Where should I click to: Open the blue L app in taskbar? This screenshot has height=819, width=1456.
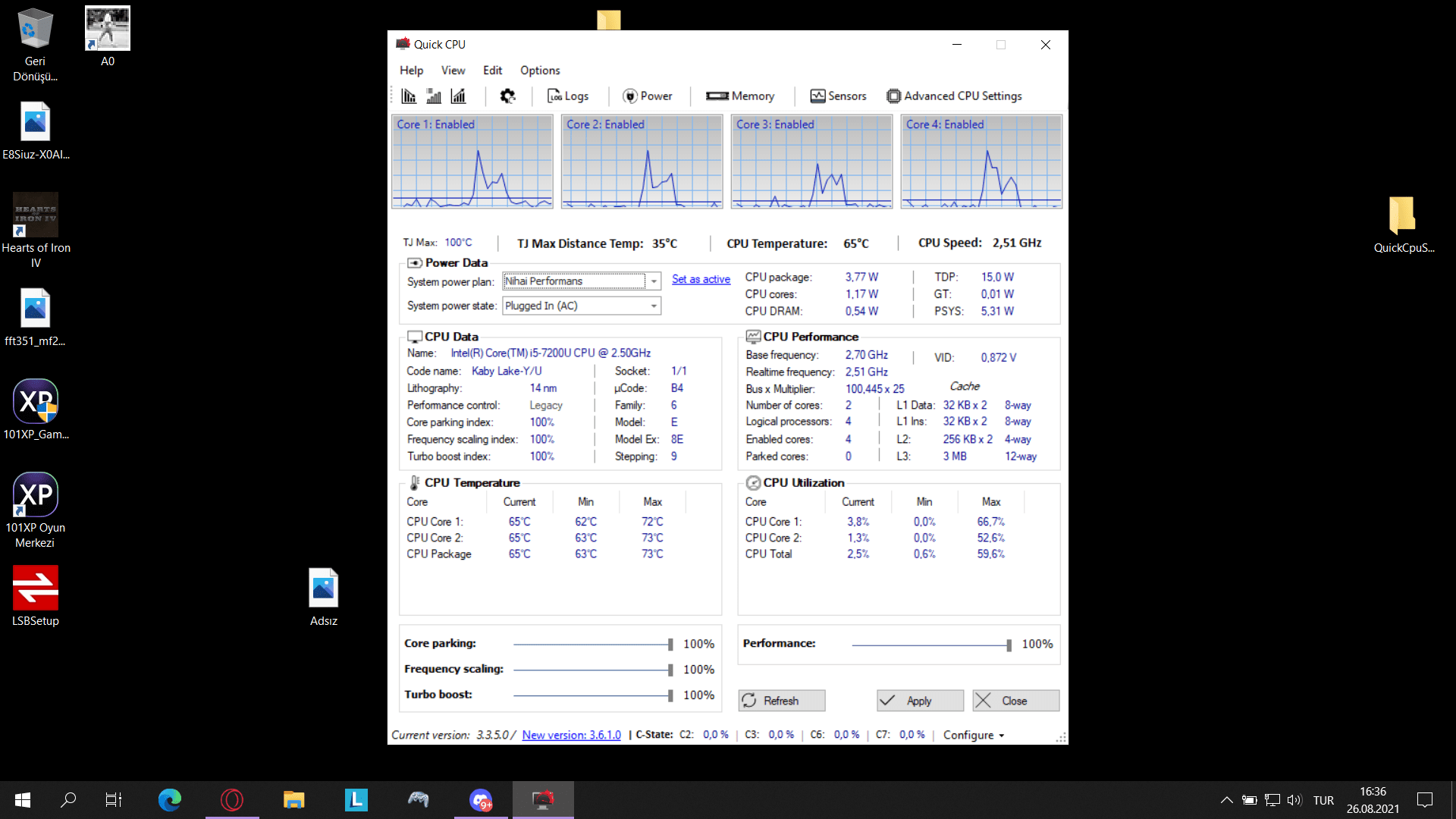pos(356,800)
